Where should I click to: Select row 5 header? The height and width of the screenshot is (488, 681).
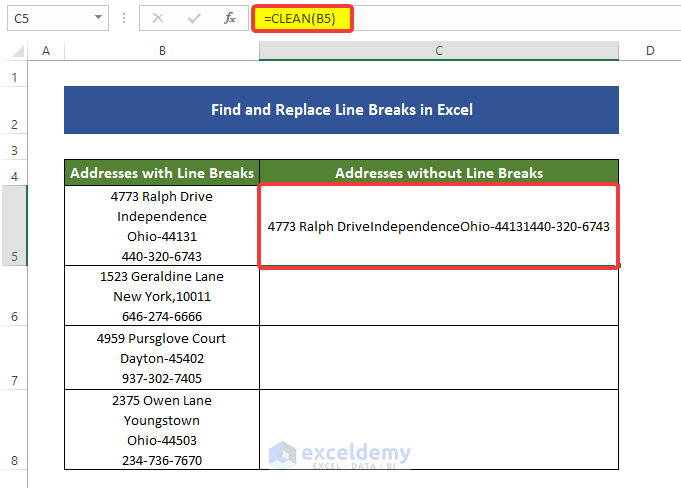coord(14,225)
